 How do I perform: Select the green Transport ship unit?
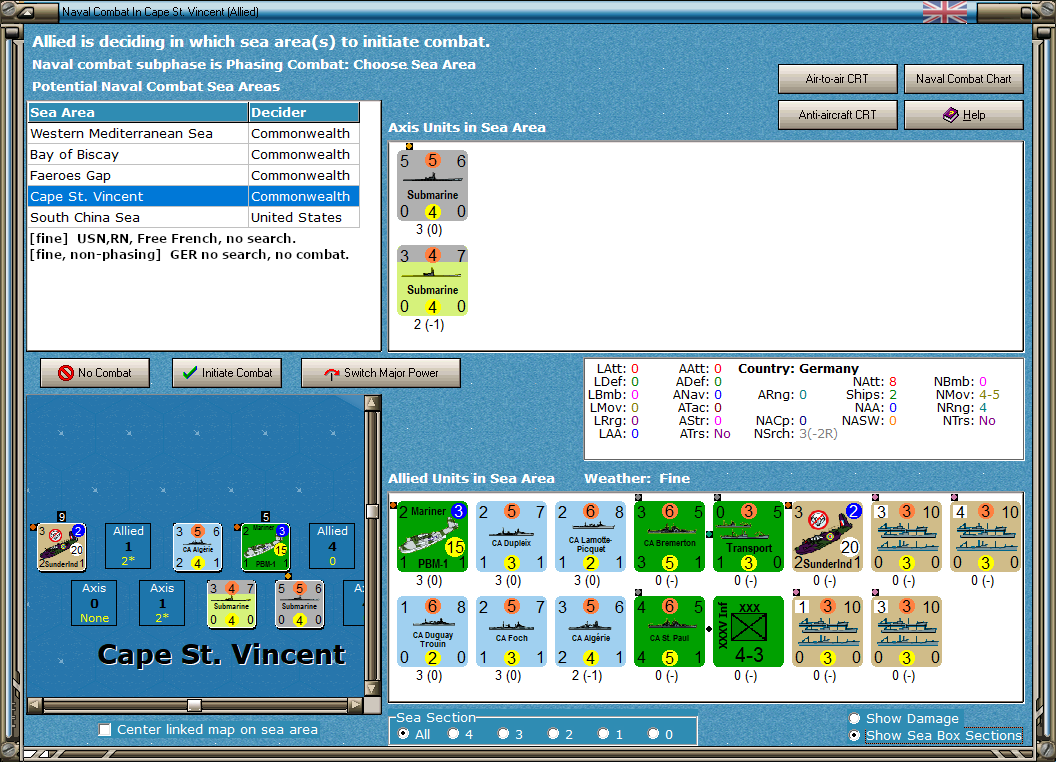[x=748, y=536]
